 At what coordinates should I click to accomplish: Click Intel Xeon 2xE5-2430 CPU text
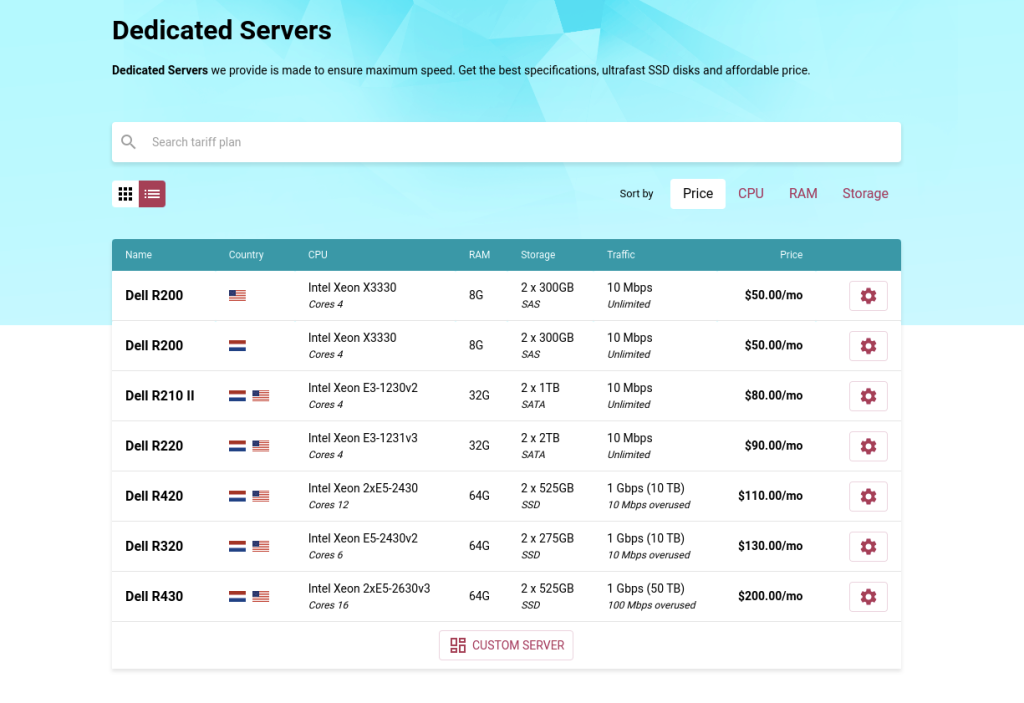point(363,489)
